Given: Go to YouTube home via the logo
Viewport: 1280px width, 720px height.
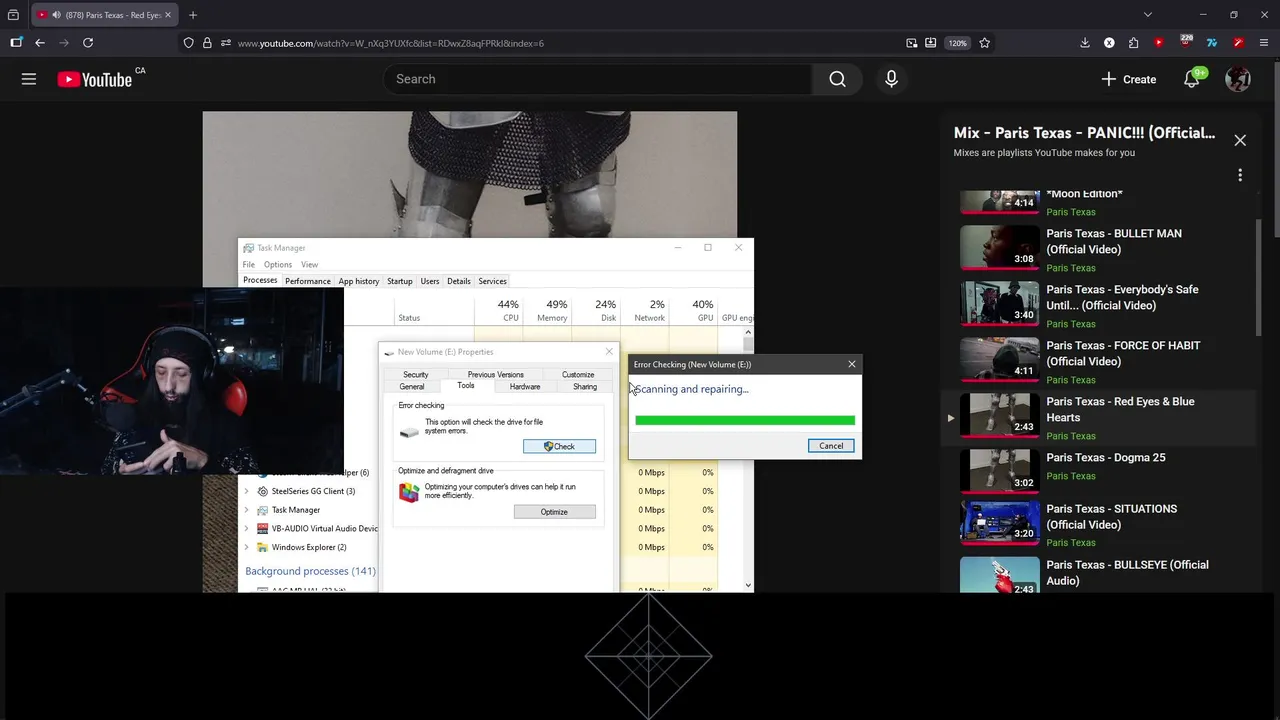Looking at the screenshot, I should point(95,79).
